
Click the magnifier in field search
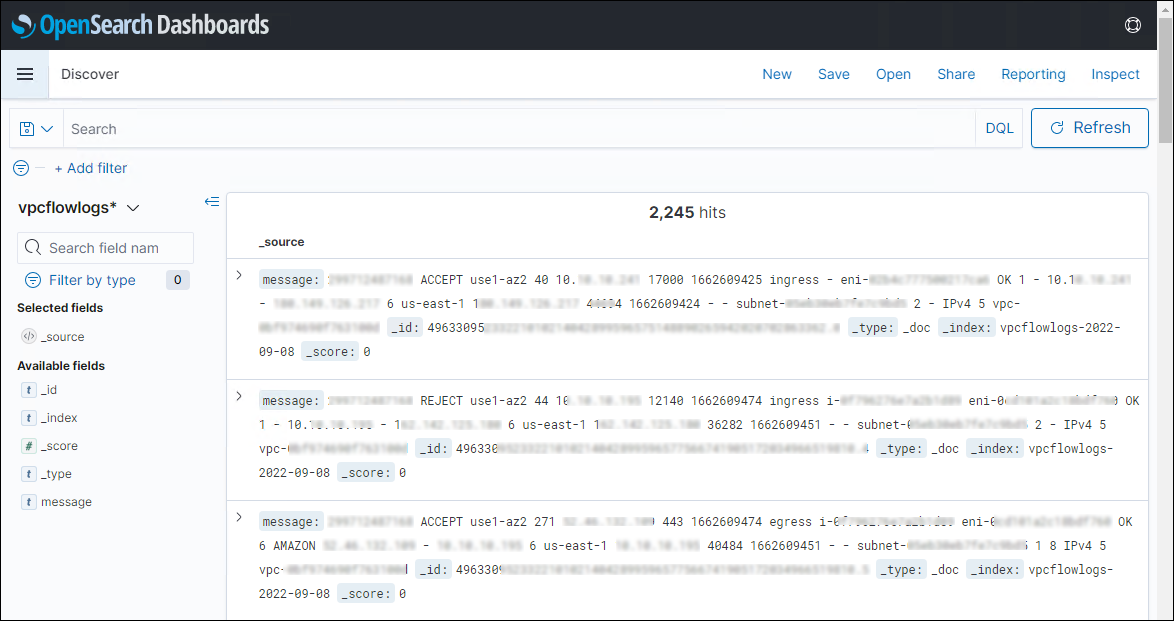(33, 247)
